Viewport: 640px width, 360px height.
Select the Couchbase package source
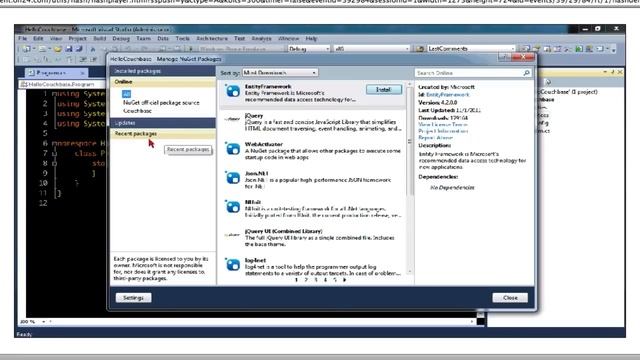(137, 111)
